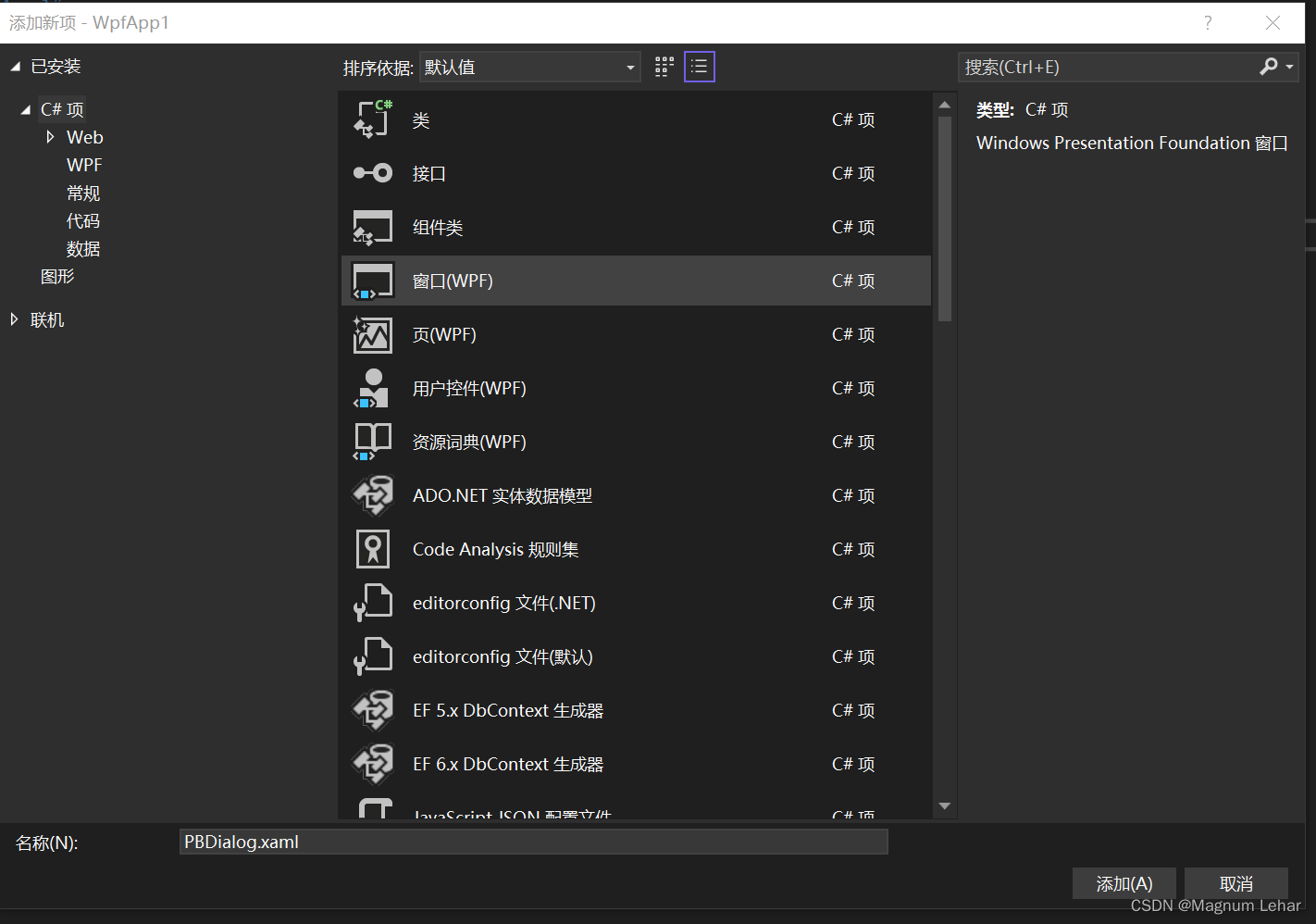Select the 接口 (Interface) template
Screen dimensions: 1316x924
428,173
